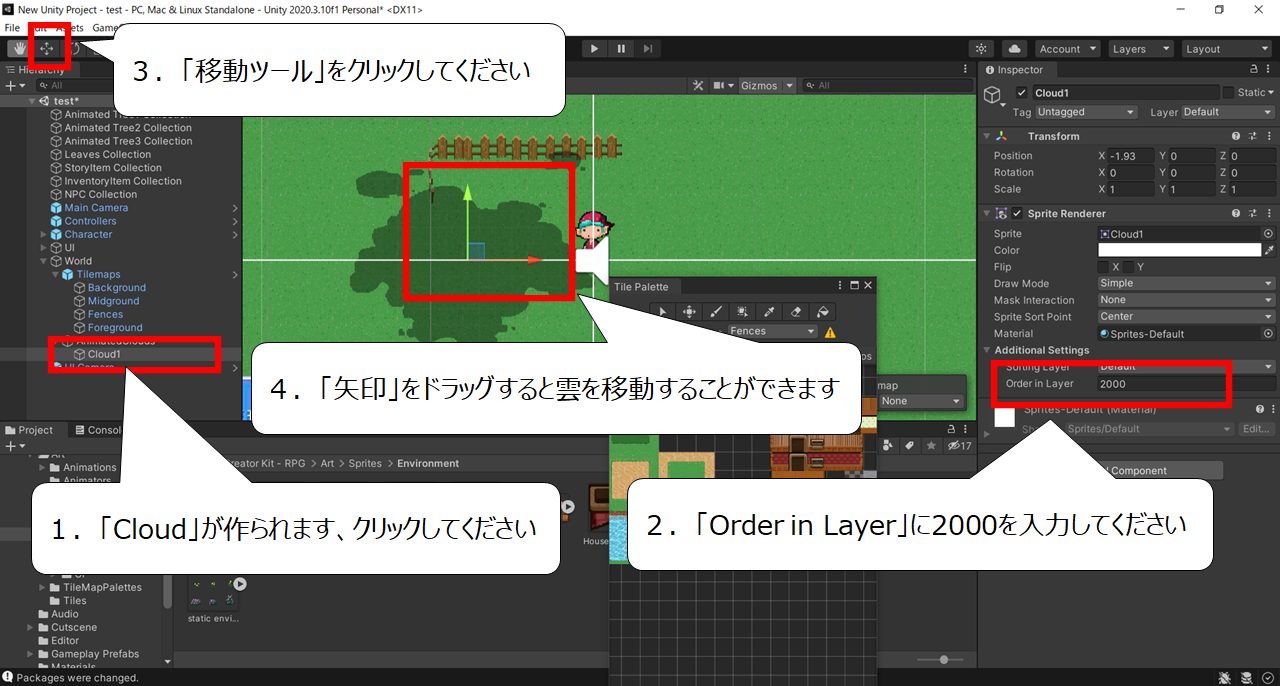This screenshot has width=1280, height=686.
Task: Open the cloud services icon
Action: [1014, 48]
